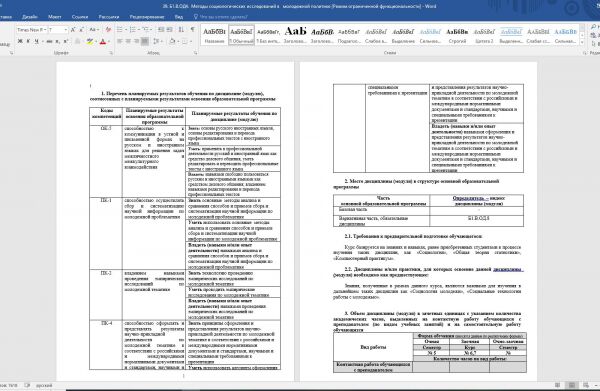Increase font size with the grow button
Image resolution: width=600 pixels, height=391 pixels.
pos(73,29)
